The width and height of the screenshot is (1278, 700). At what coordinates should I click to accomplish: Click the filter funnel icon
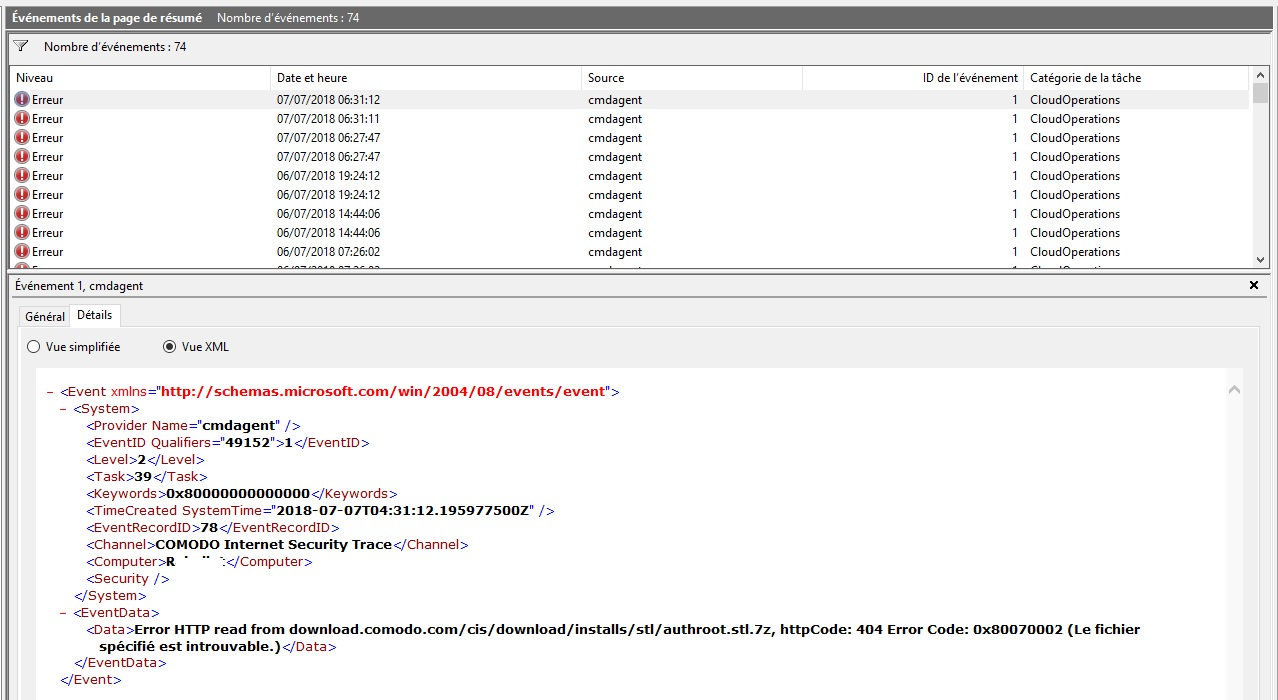(x=21, y=46)
